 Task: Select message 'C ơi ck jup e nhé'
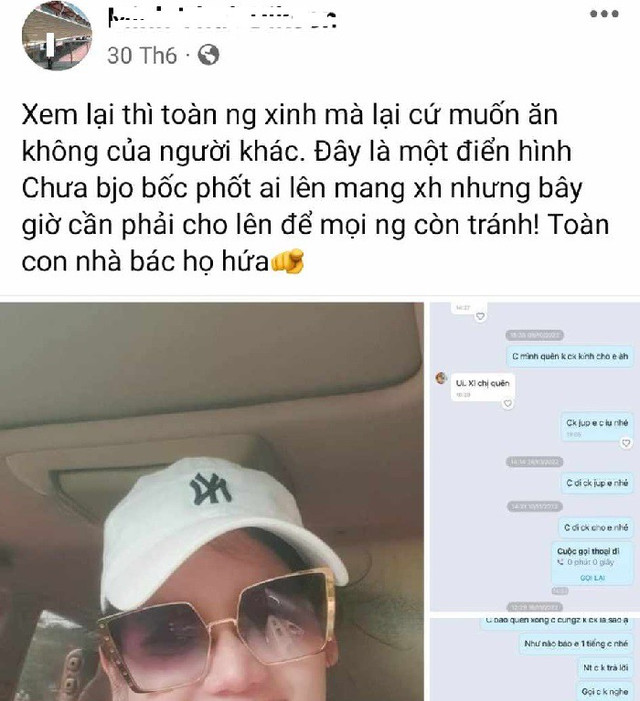[x=597, y=483]
